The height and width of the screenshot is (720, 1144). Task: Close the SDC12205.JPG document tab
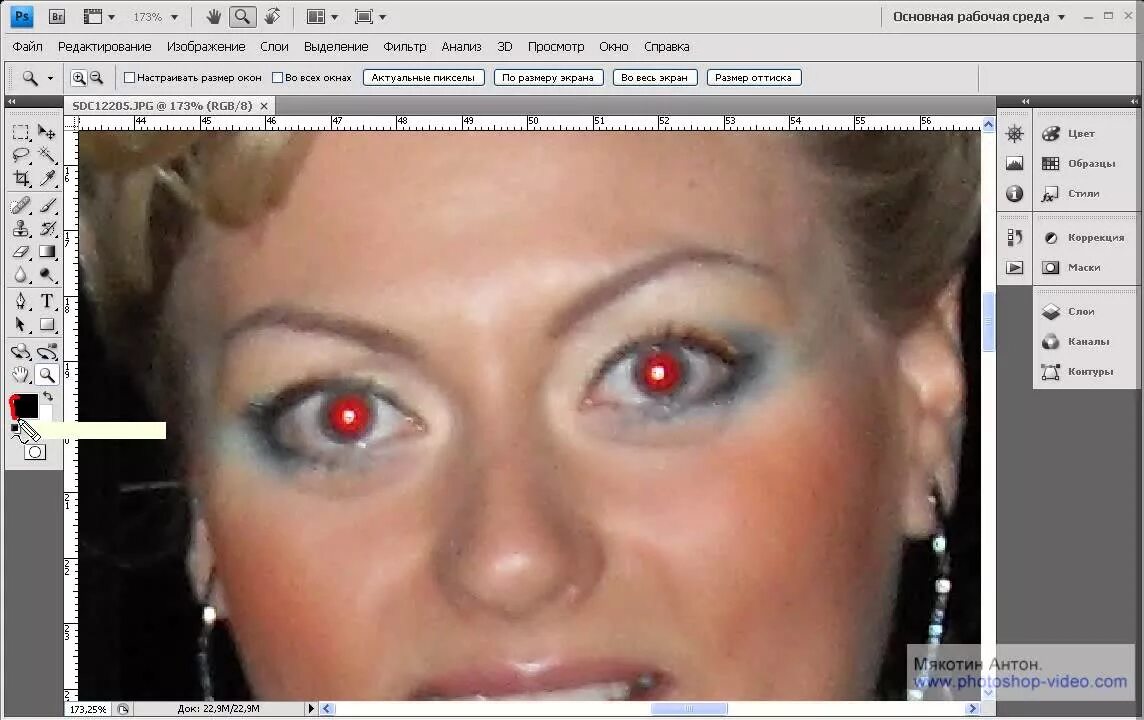point(264,107)
